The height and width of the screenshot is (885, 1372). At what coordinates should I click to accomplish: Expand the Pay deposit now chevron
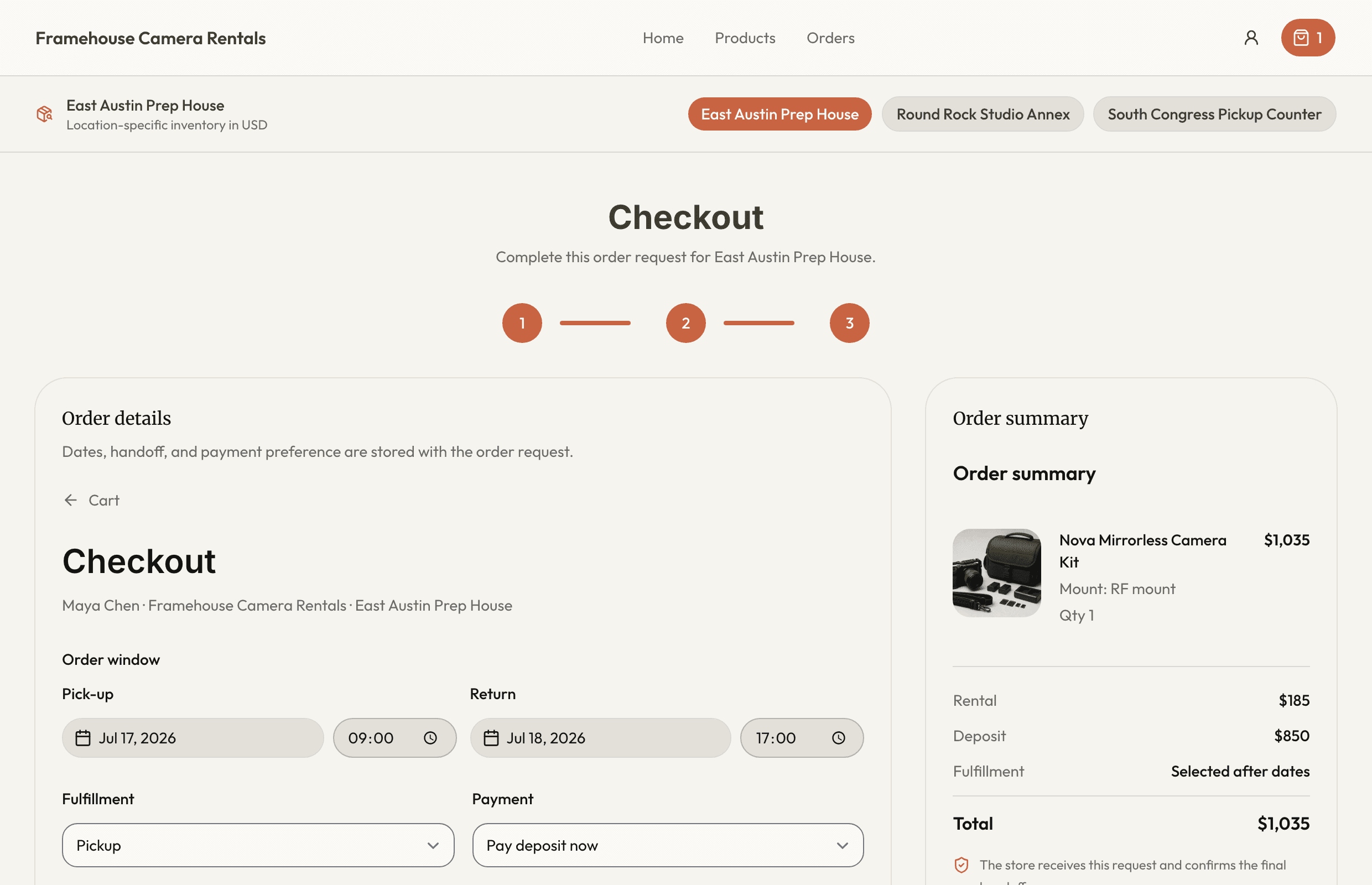[x=842, y=845]
